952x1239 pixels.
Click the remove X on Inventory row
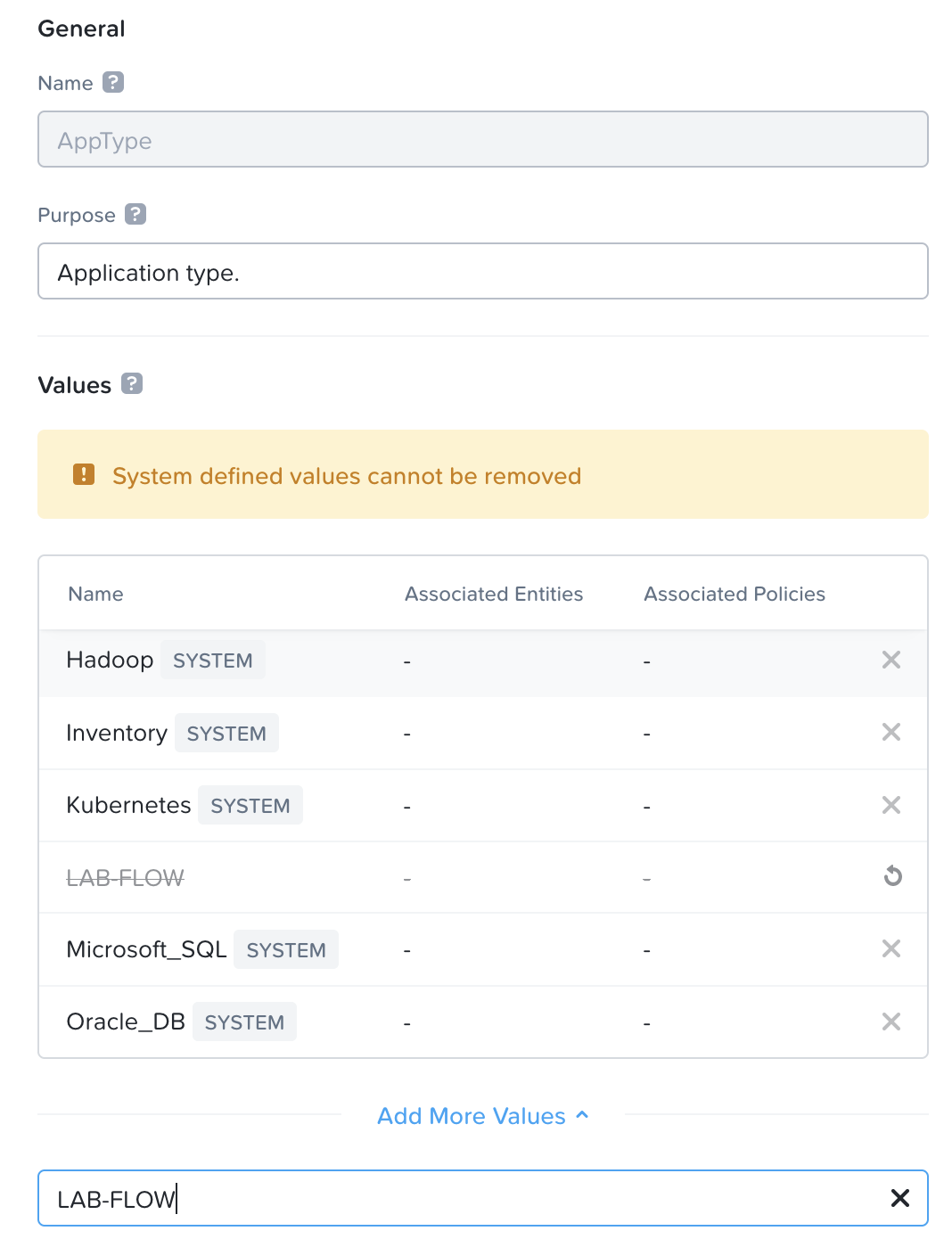(x=890, y=732)
